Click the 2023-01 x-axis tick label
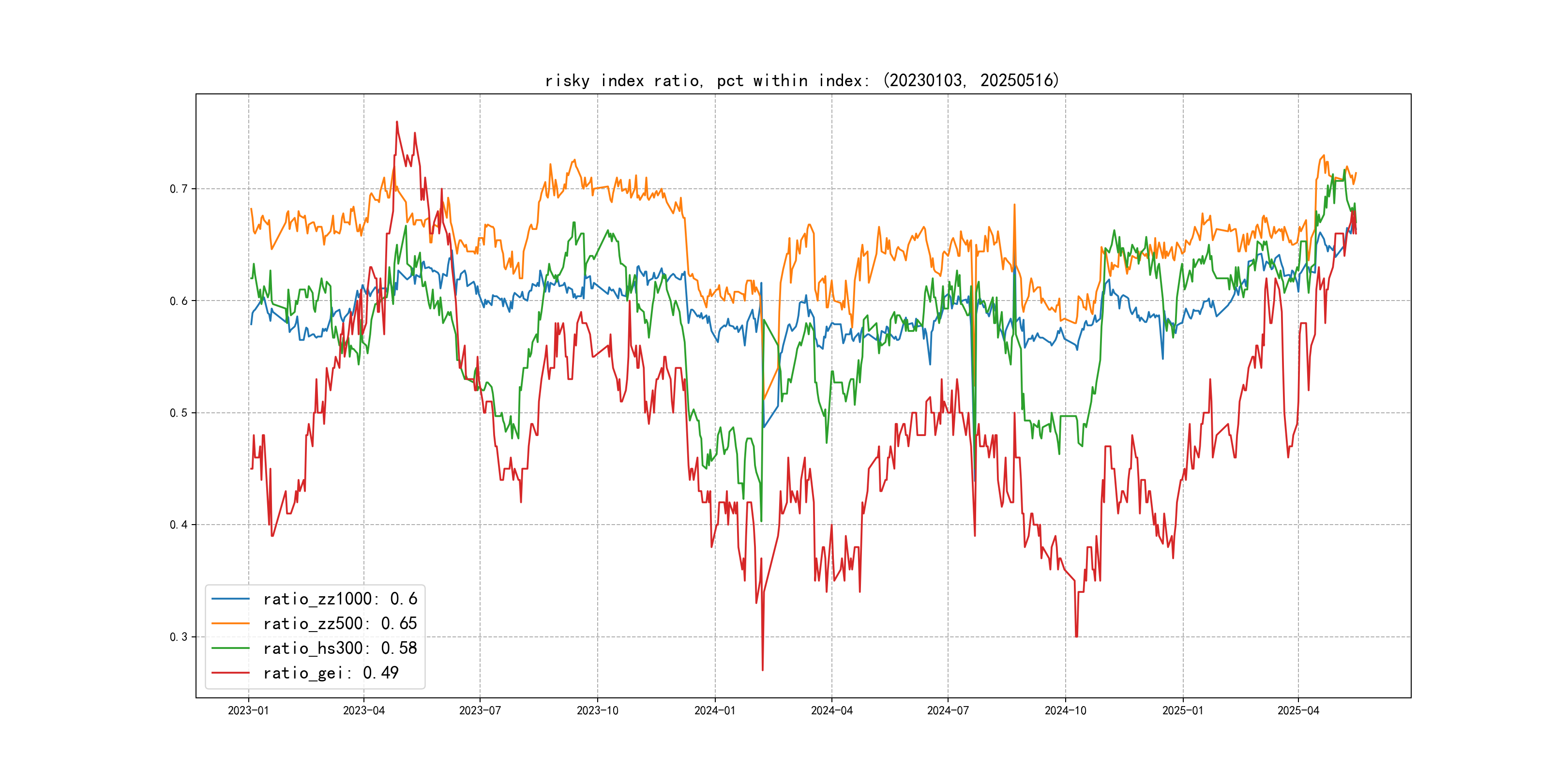This screenshot has width=1568, height=784. point(248,710)
